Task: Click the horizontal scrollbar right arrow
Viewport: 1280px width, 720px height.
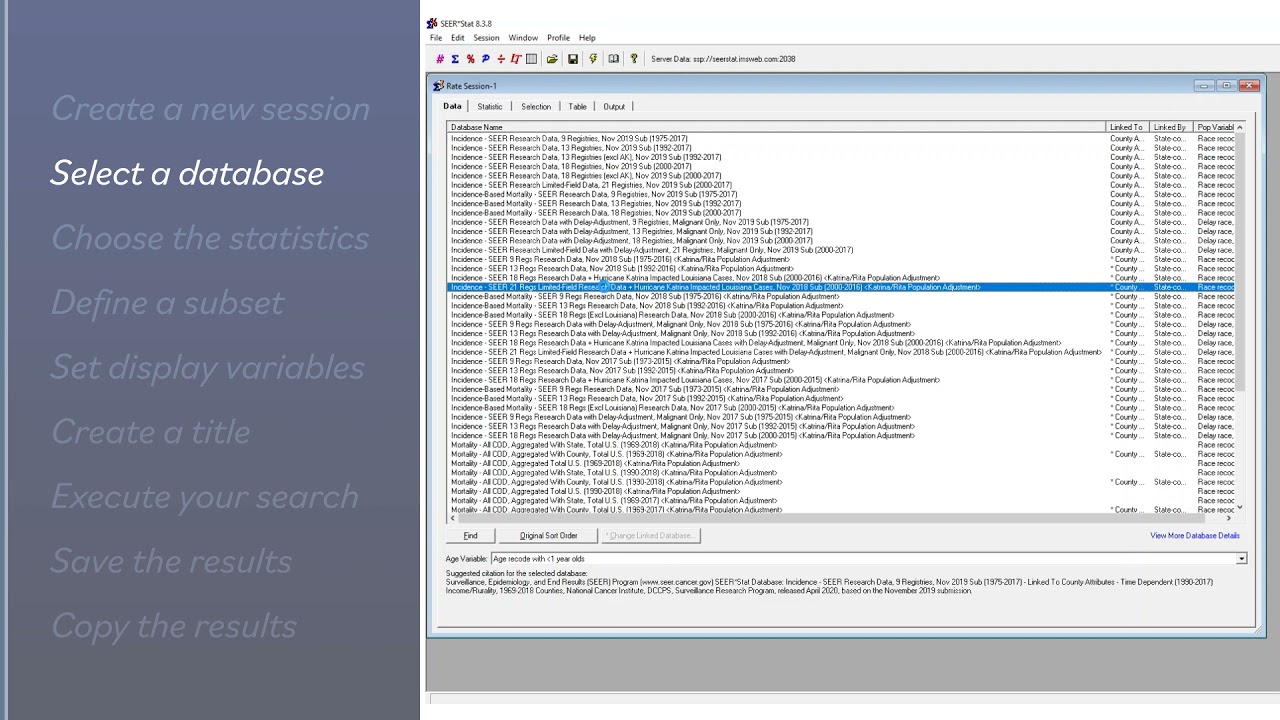Action: [1229, 518]
